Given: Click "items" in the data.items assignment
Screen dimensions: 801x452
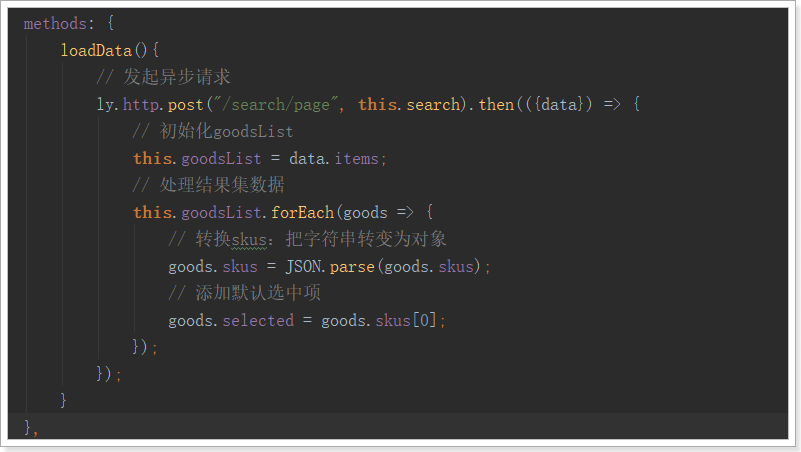Looking at the screenshot, I should click(x=359, y=158).
